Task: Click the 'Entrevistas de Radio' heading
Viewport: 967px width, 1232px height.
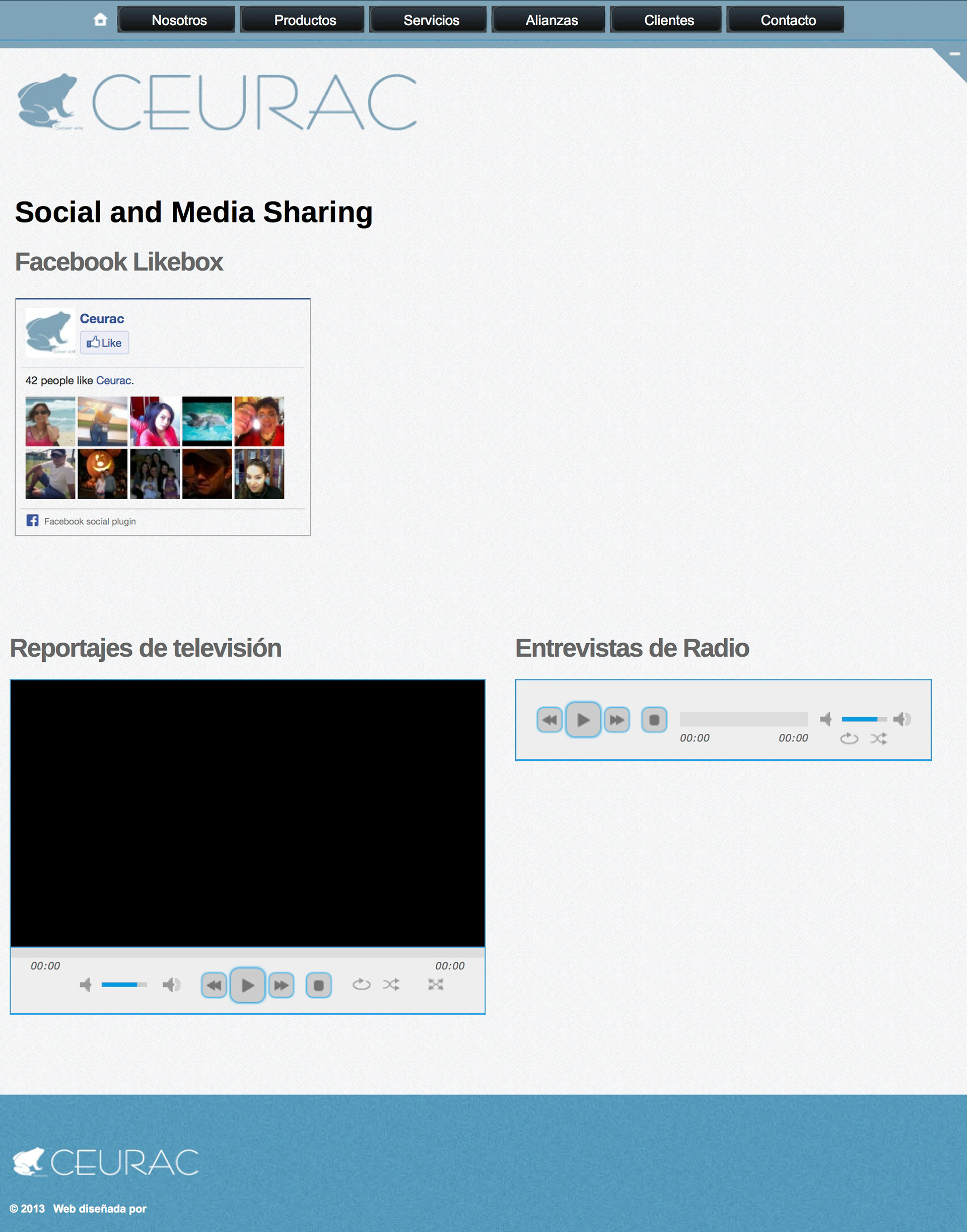Action: (x=632, y=649)
